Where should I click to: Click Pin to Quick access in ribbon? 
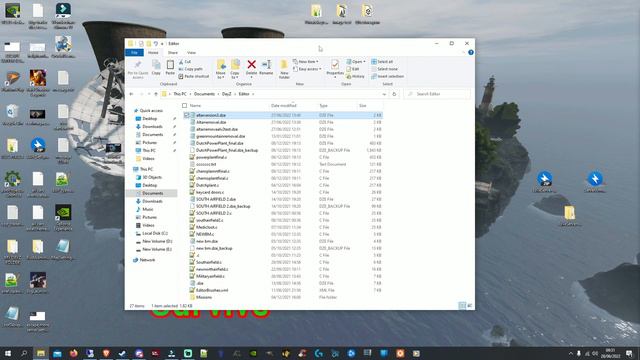(138, 69)
